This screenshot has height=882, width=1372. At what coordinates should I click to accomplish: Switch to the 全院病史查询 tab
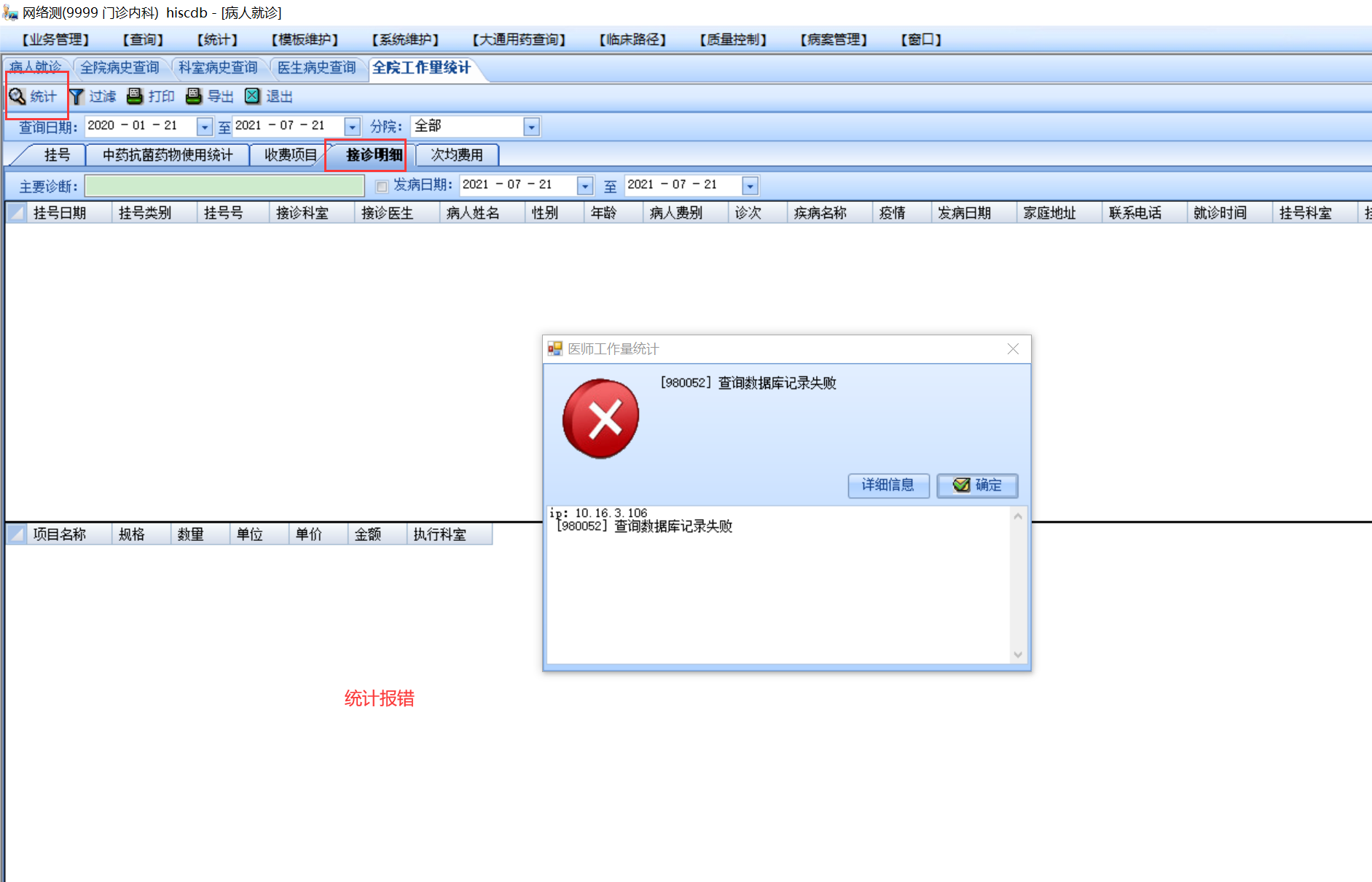[x=120, y=68]
